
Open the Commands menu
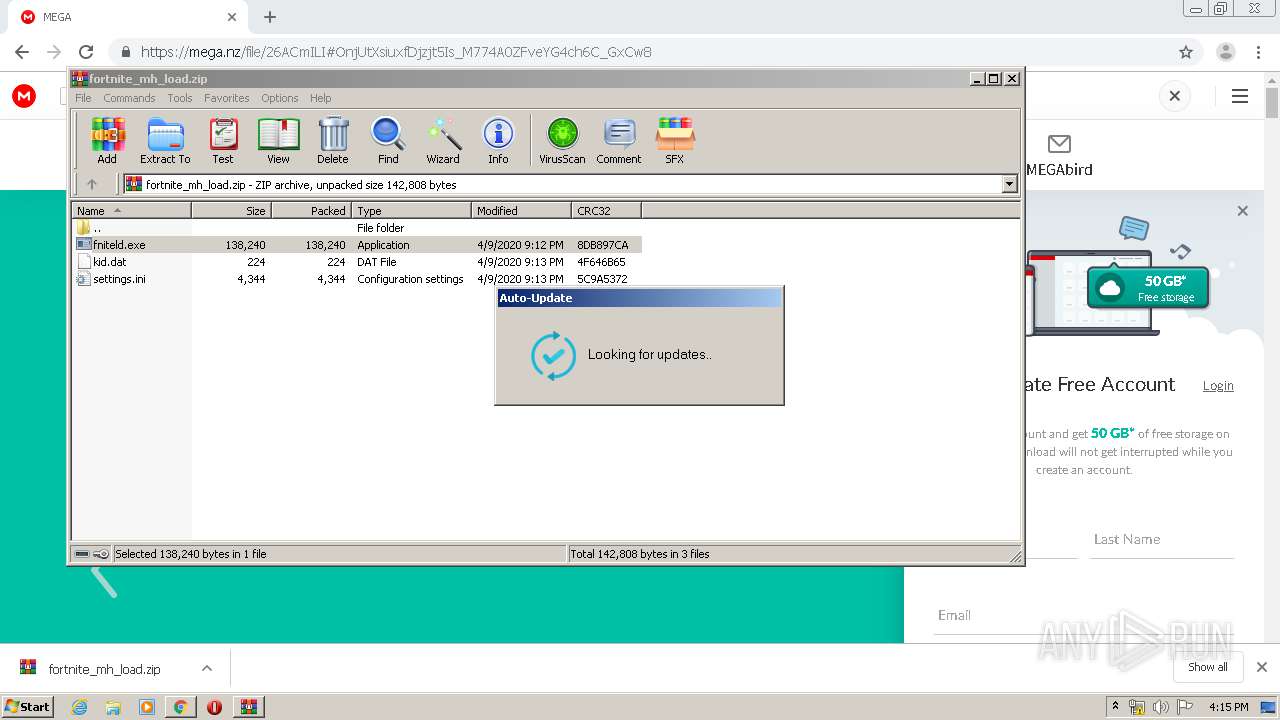[129, 98]
